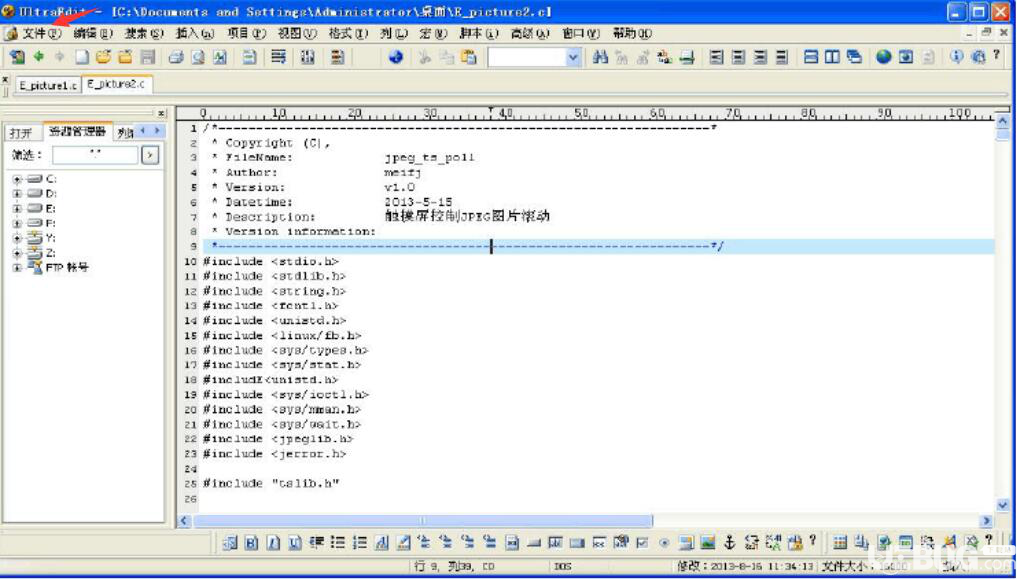Open the toolbar search combo dropdown arrow
The height and width of the screenshot is (579, 1017).
[573, 58]
